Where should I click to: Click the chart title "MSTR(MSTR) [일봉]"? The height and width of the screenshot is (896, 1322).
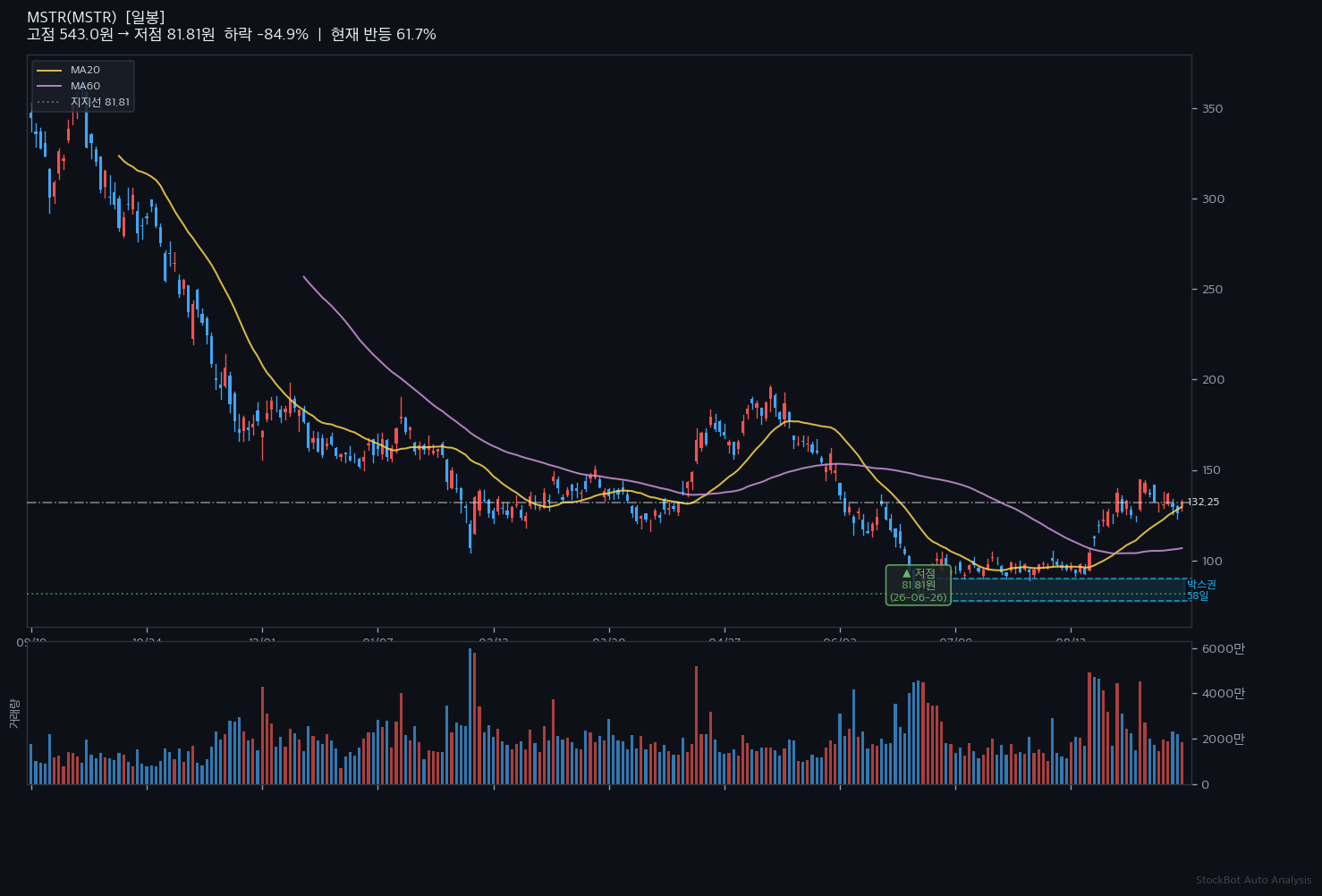point(96,17)
